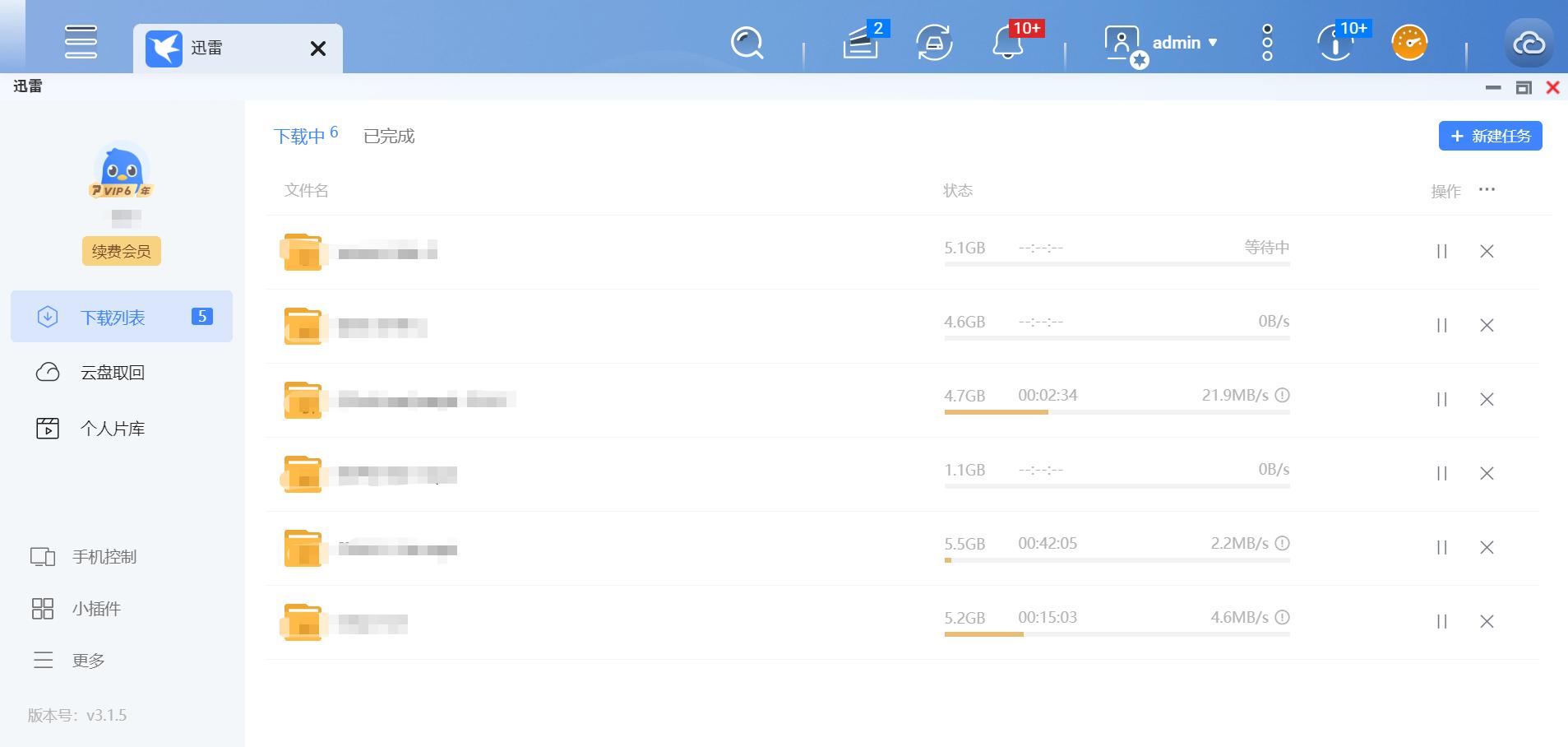The image size is (1568, 747).
Task: Pause the 4.7GB download task
Action: pos(1441,400)
